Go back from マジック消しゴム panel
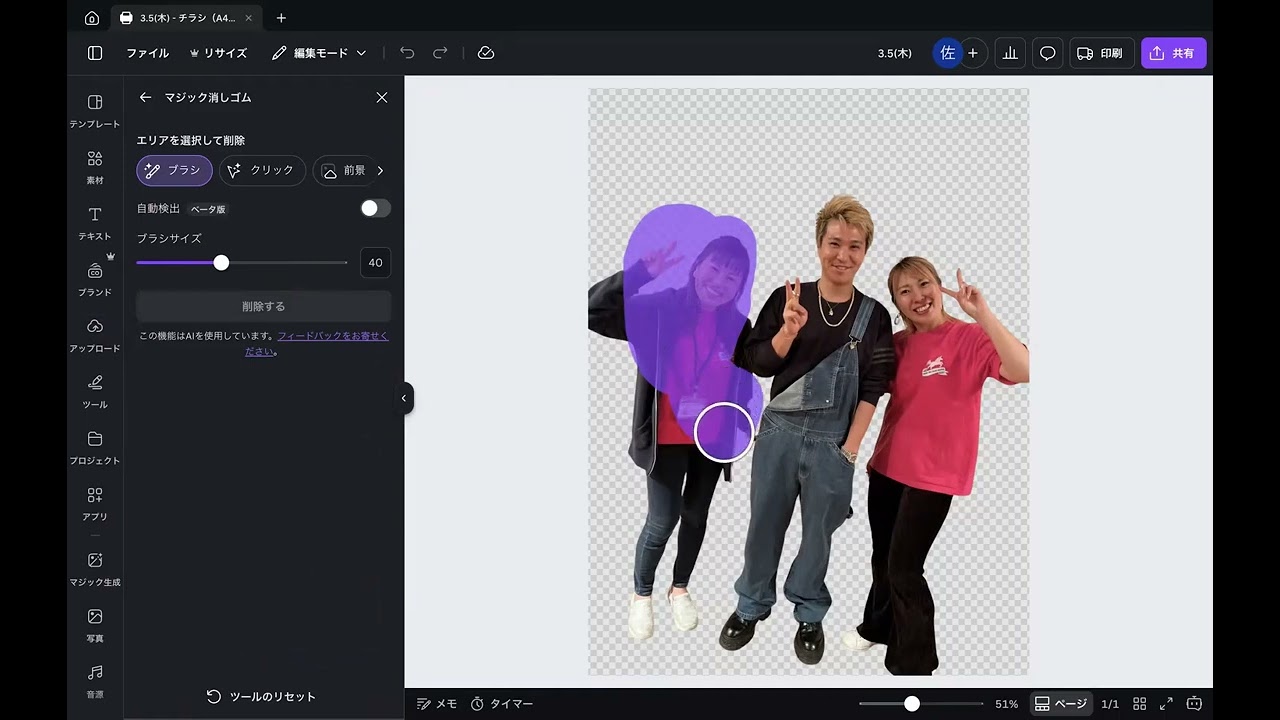The image size is (1280, 720). [x=145, y=97]
